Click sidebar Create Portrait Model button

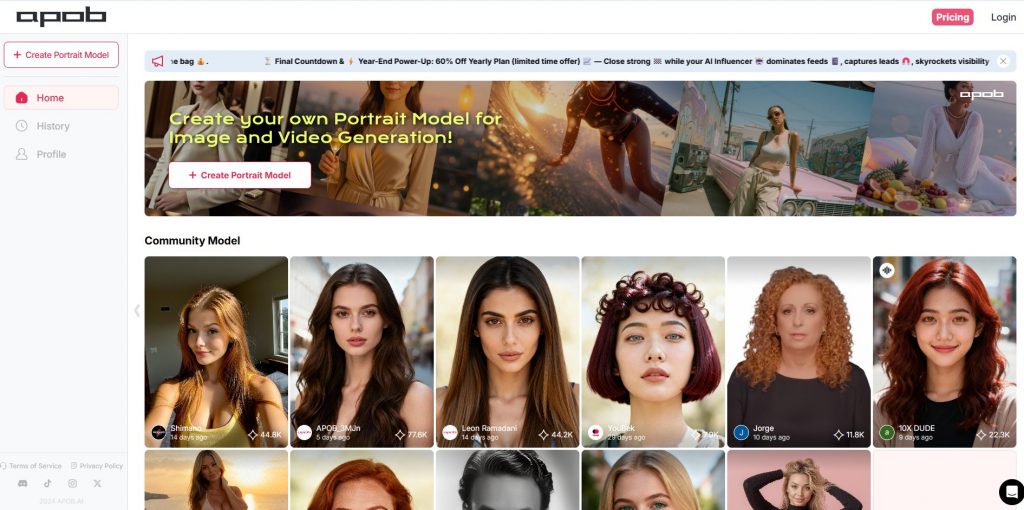61,55
